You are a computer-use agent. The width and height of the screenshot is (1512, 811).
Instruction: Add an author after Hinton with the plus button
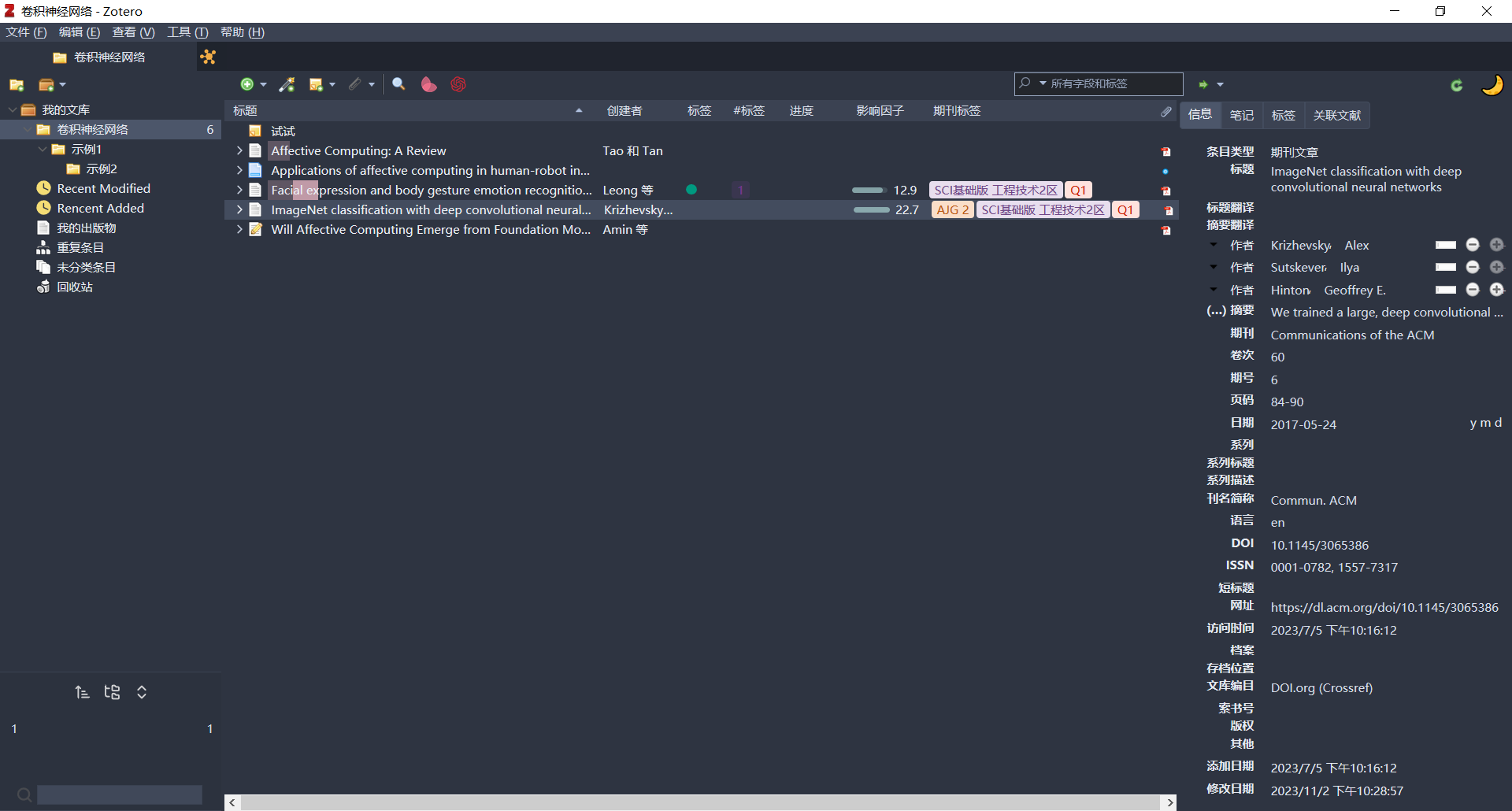click(1497, 290)
